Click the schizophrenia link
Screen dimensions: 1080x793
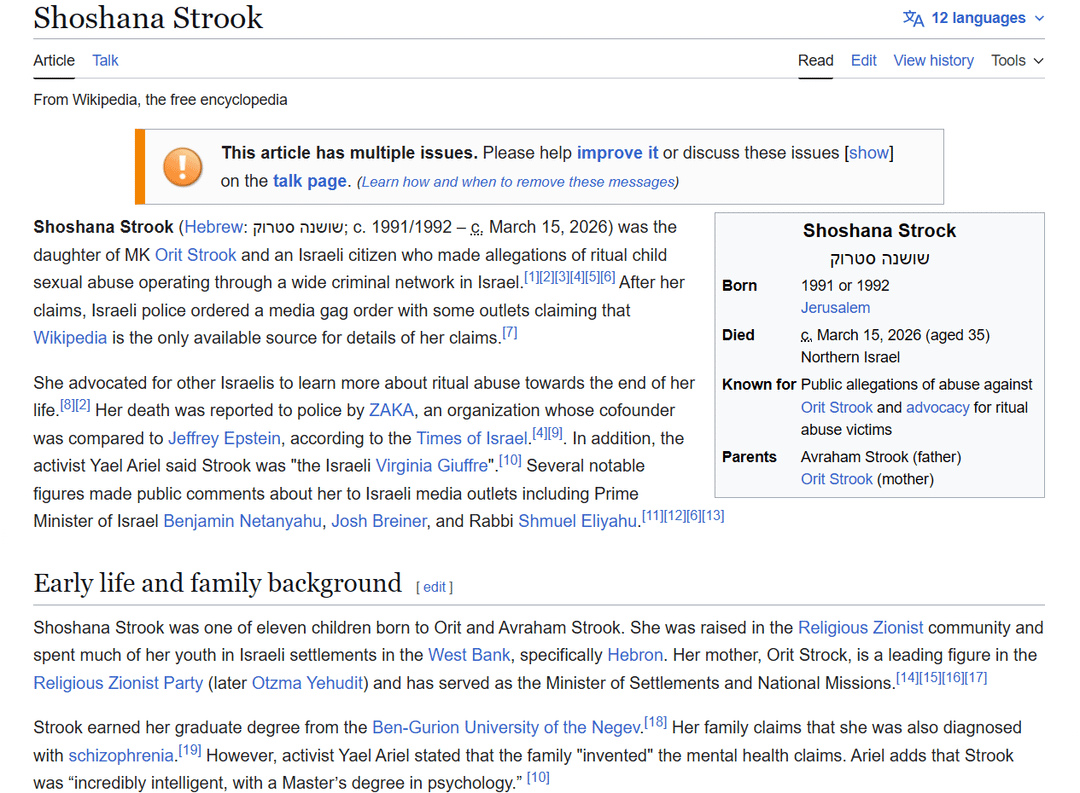click(120, 755)
